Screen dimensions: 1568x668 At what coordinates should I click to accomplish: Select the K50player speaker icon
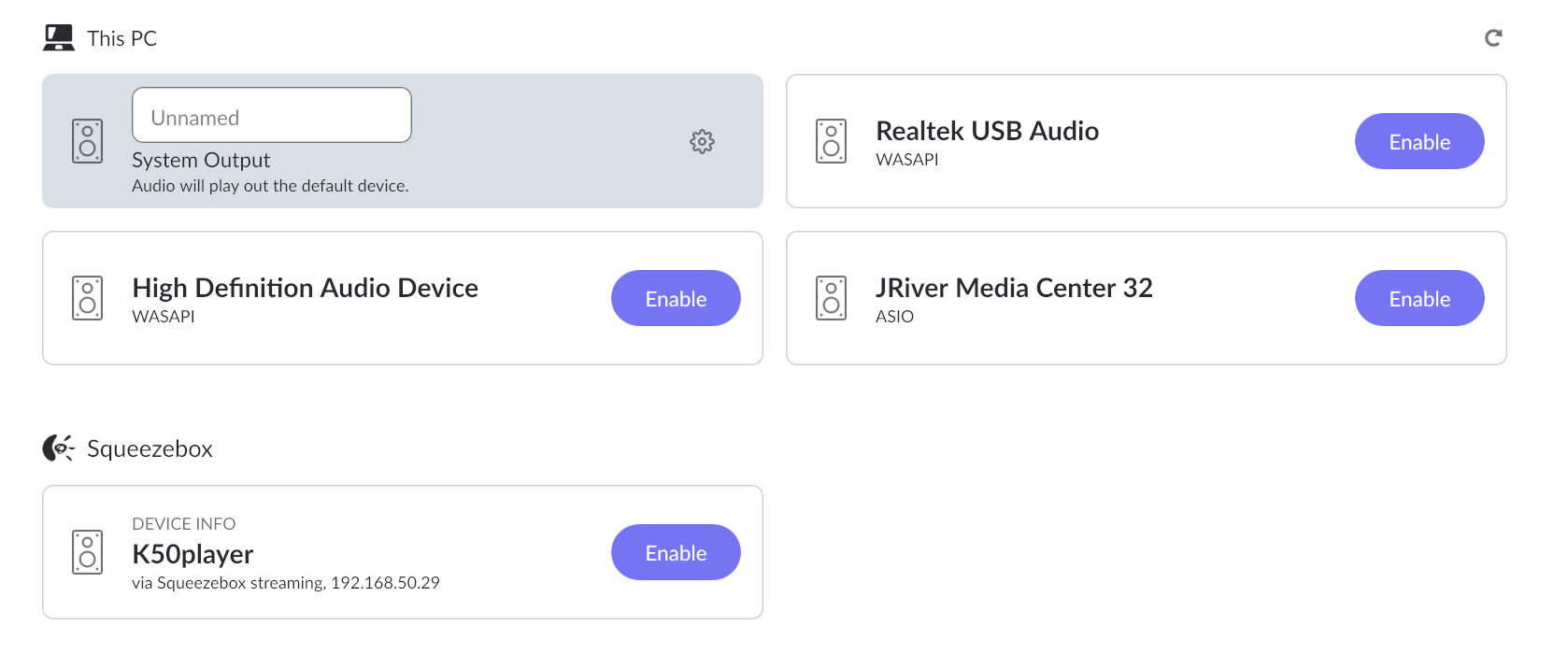87,552
